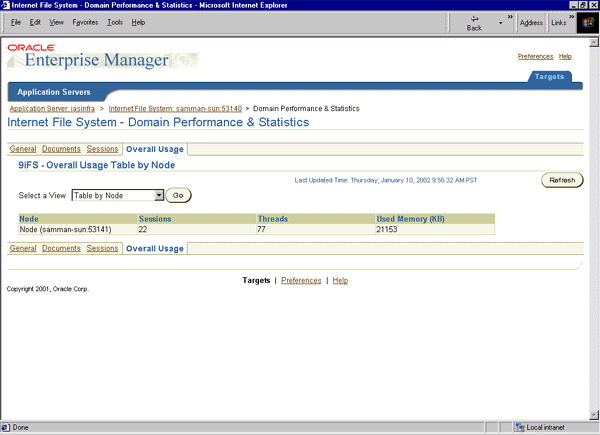
Task: Click the Local intranet zone icon
Action: click(x=519, y=427)
